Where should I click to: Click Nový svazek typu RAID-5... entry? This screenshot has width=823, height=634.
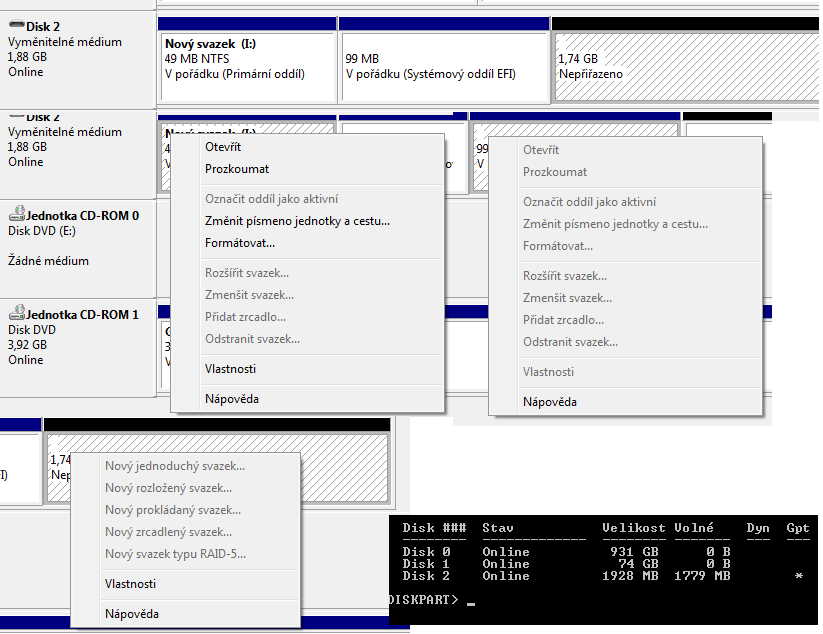click(175, 554)
